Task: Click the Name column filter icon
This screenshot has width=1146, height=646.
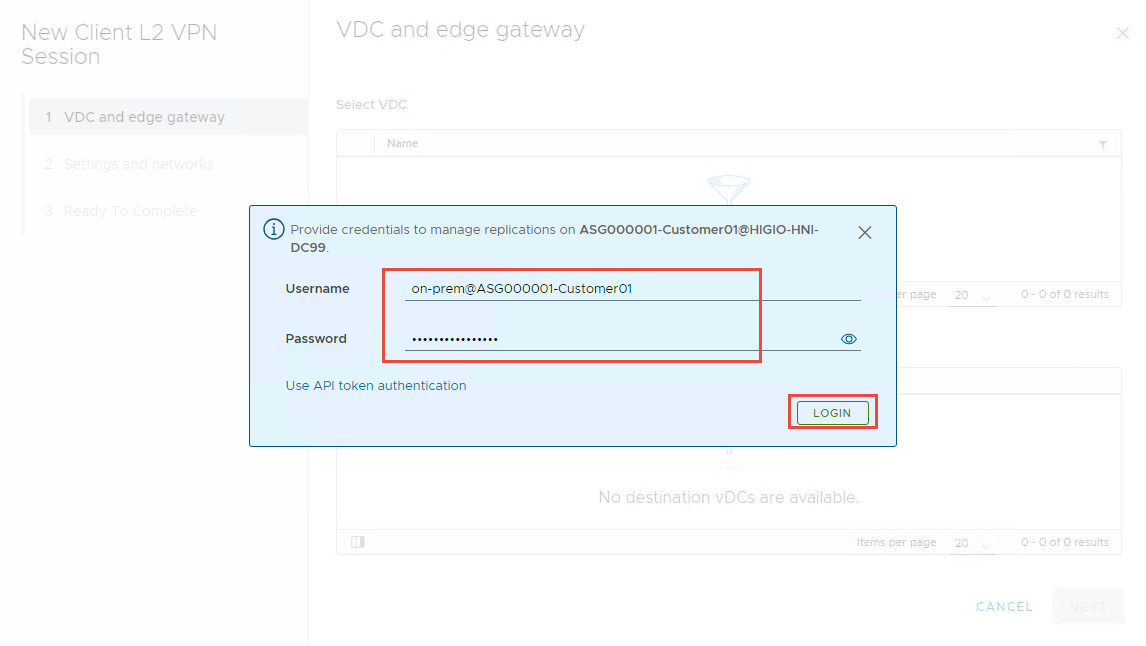Action: coord(1103,144)
